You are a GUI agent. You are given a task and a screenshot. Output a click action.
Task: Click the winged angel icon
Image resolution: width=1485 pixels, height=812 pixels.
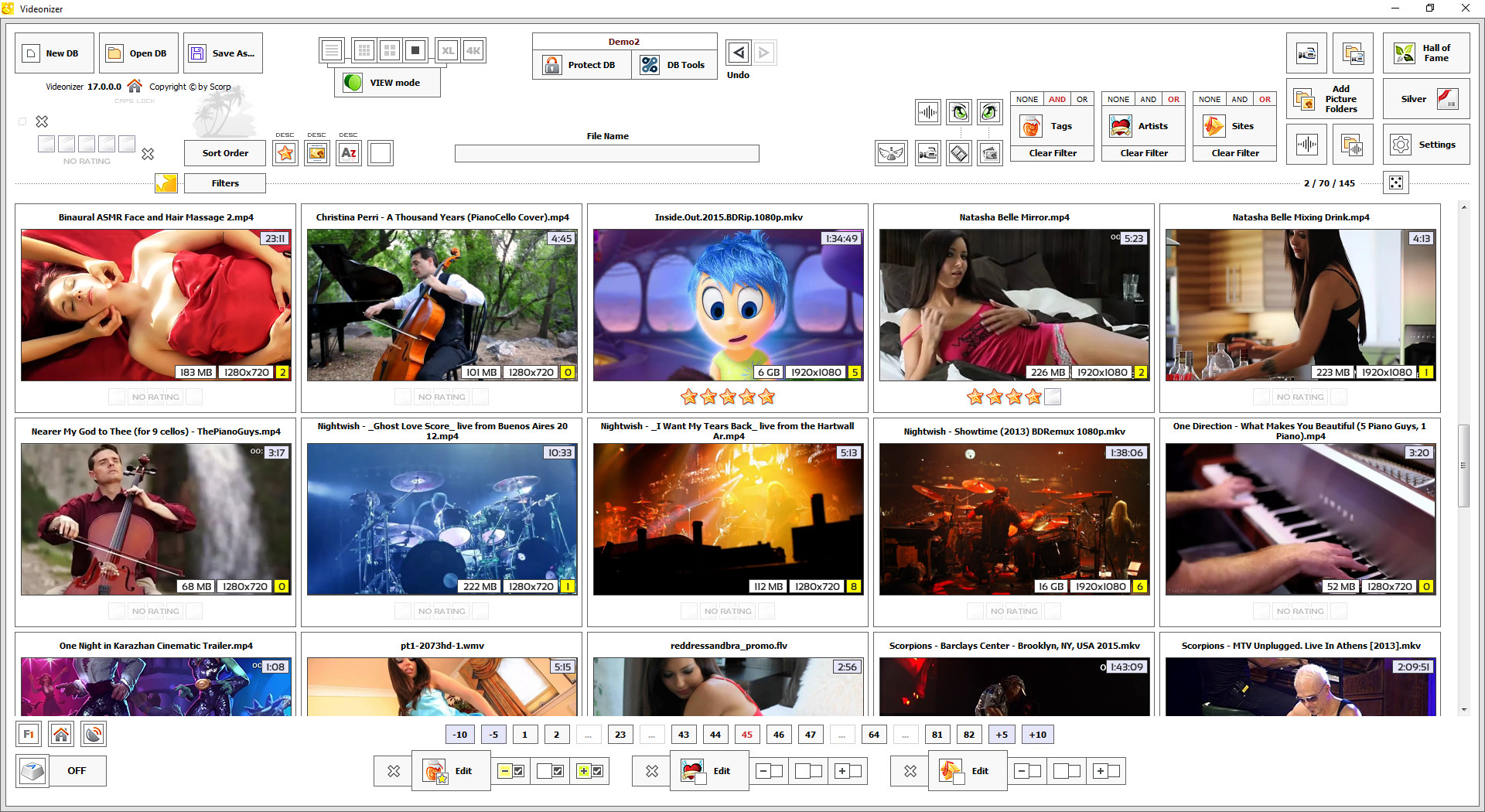[x=891, y=153]
